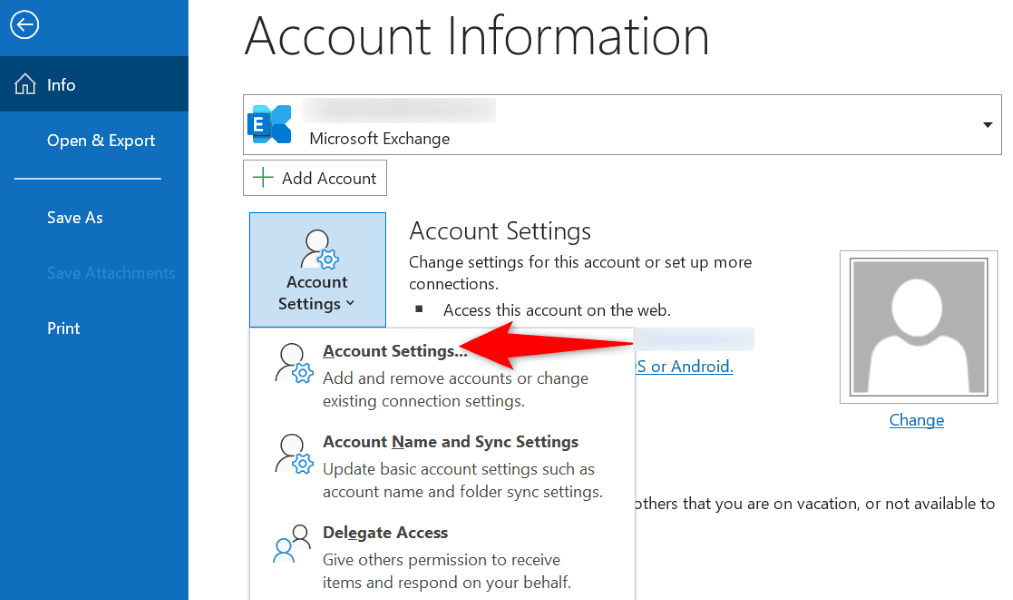Screen dimensions: 1013x600
Task: Click the Info home icon
Action: tap(25, 85)
